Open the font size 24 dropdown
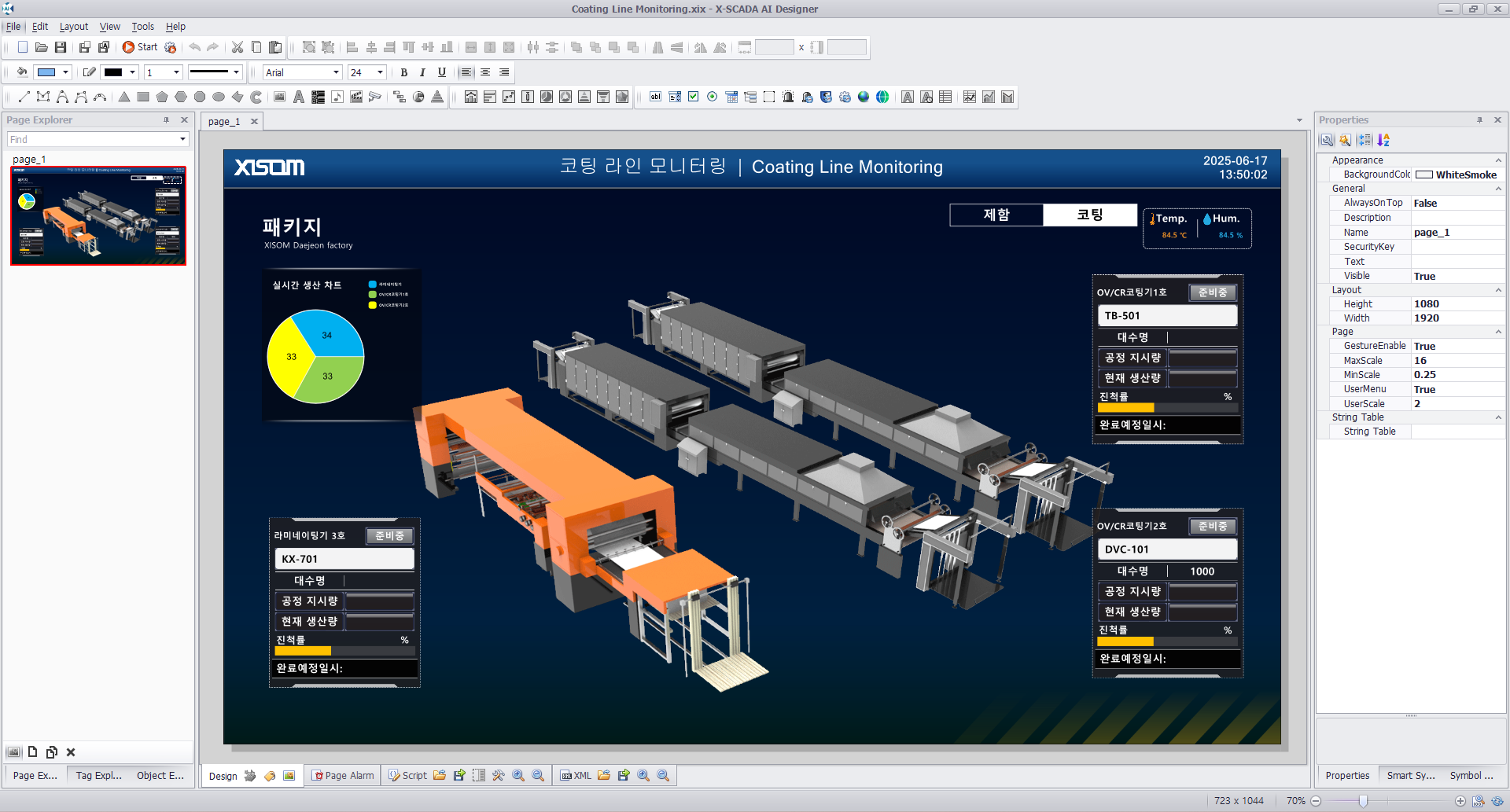The width and height of the screenshot is (1510, 812). click(381, 72)
